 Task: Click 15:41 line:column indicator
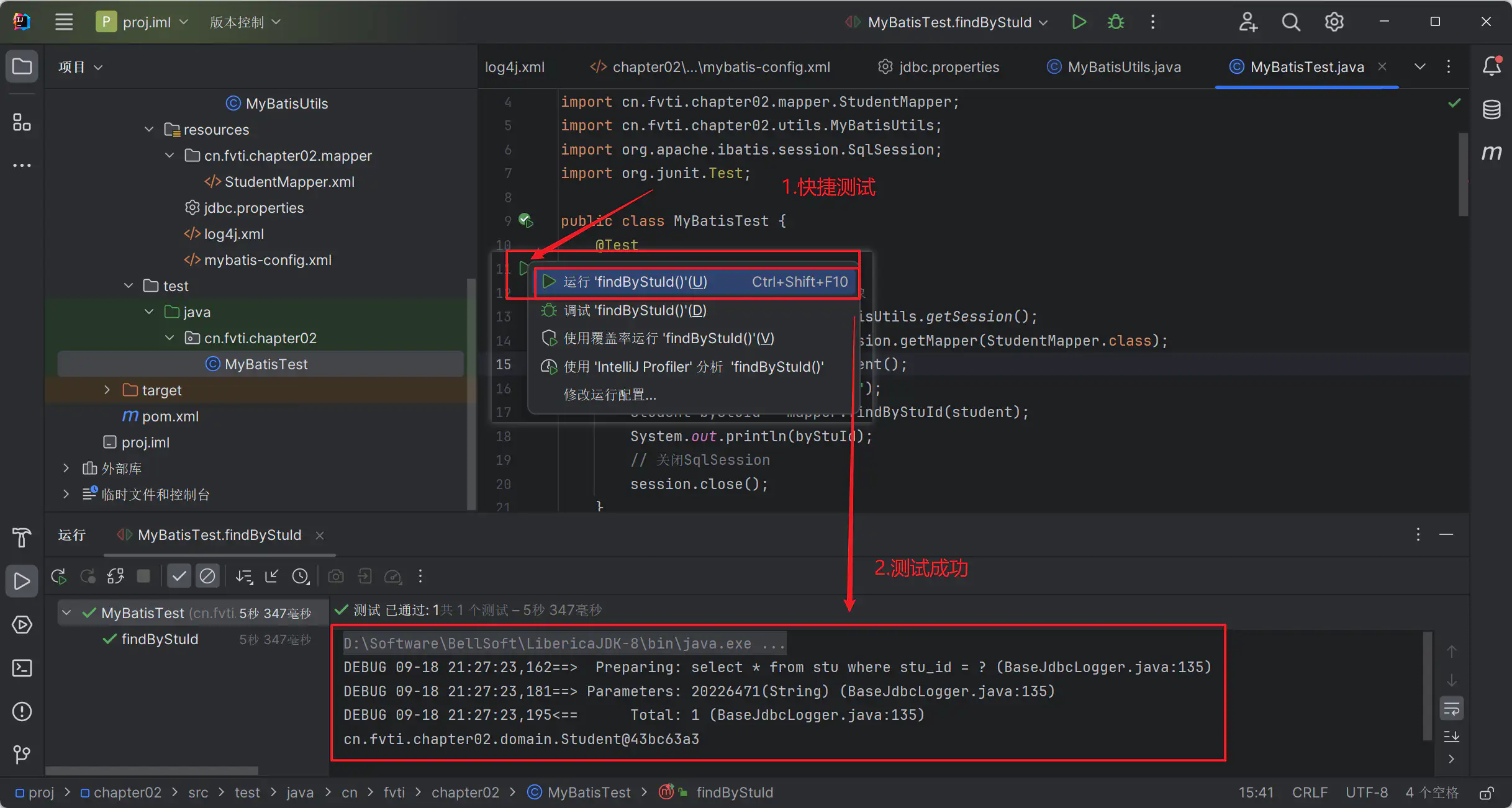(1256, 792)
